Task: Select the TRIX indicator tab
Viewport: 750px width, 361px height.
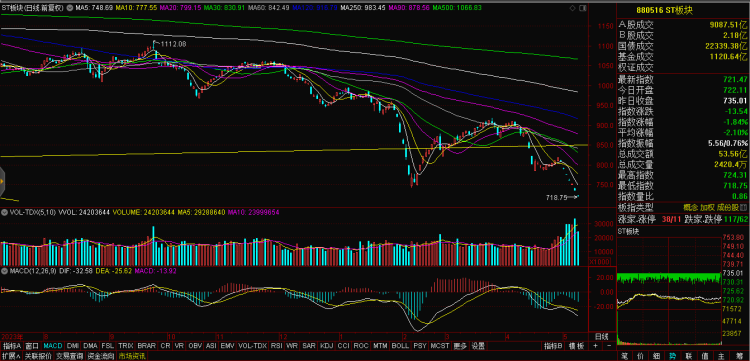Action: click(126, 346)
